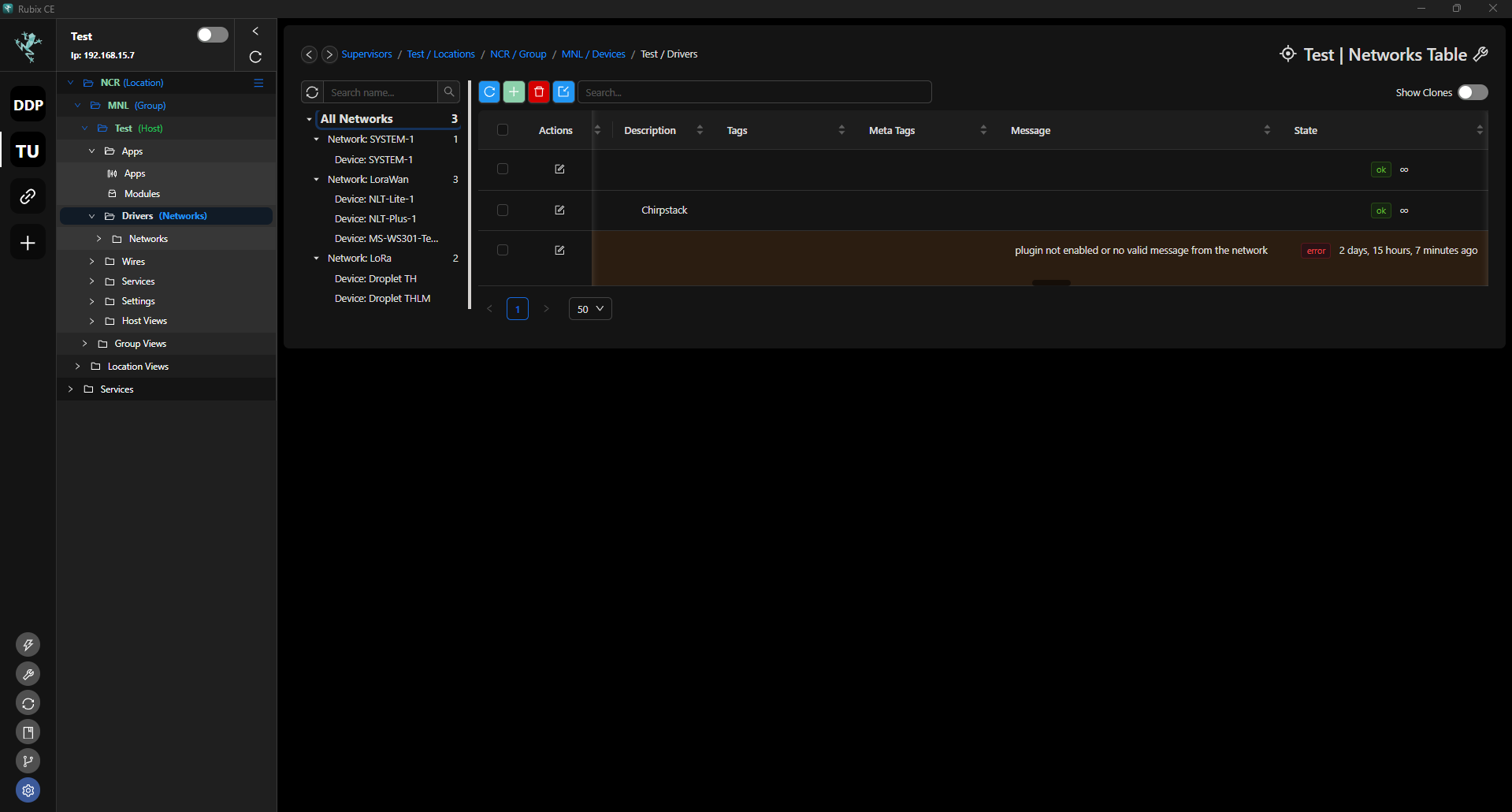Enable the Show Clones switch

pos(1472,92)
